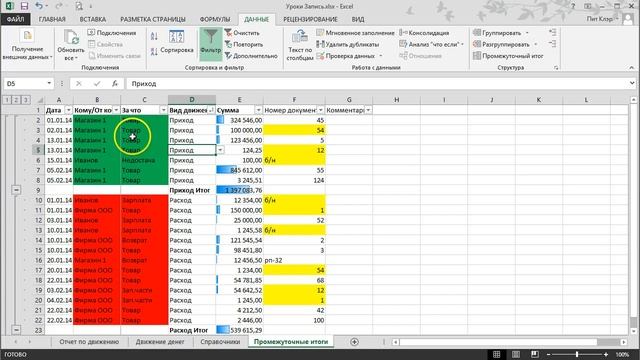Open Help question mark icon

coord(573,6)
